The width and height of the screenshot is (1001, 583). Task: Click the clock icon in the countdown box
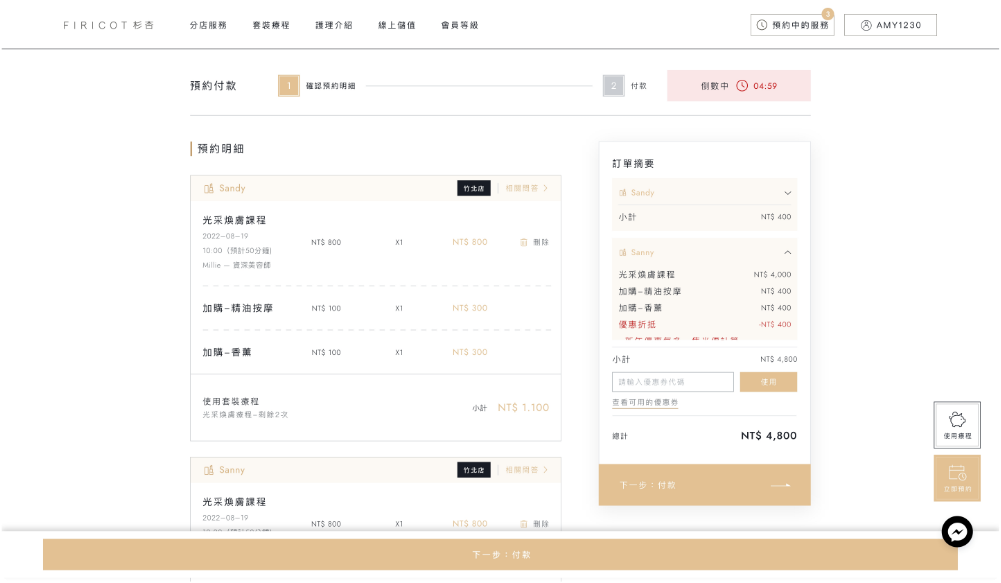pos(742,86)
